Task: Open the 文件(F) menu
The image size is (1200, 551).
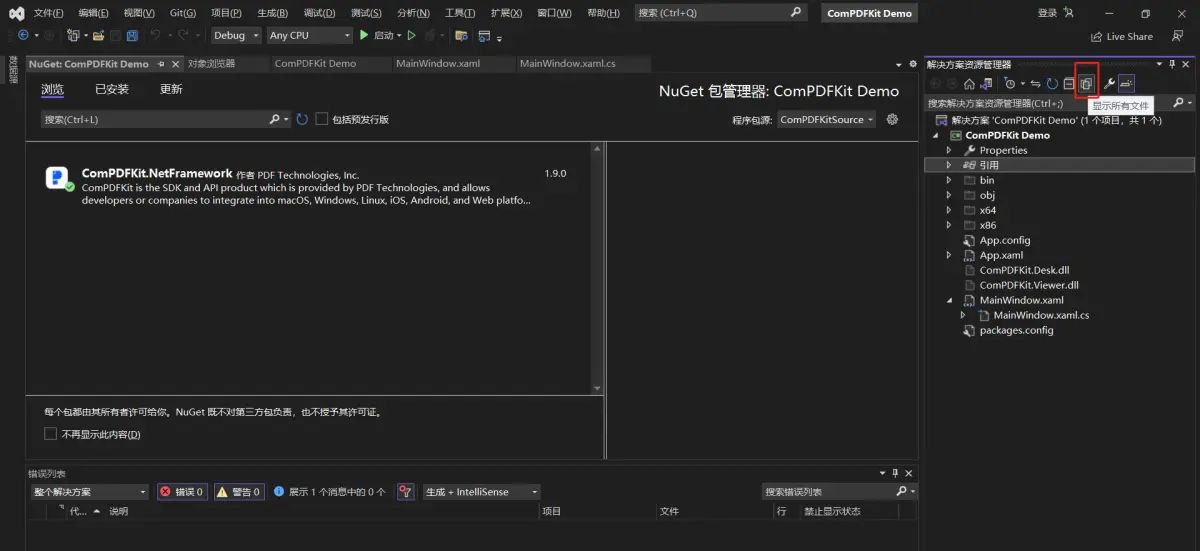Action: pos(48,13)
